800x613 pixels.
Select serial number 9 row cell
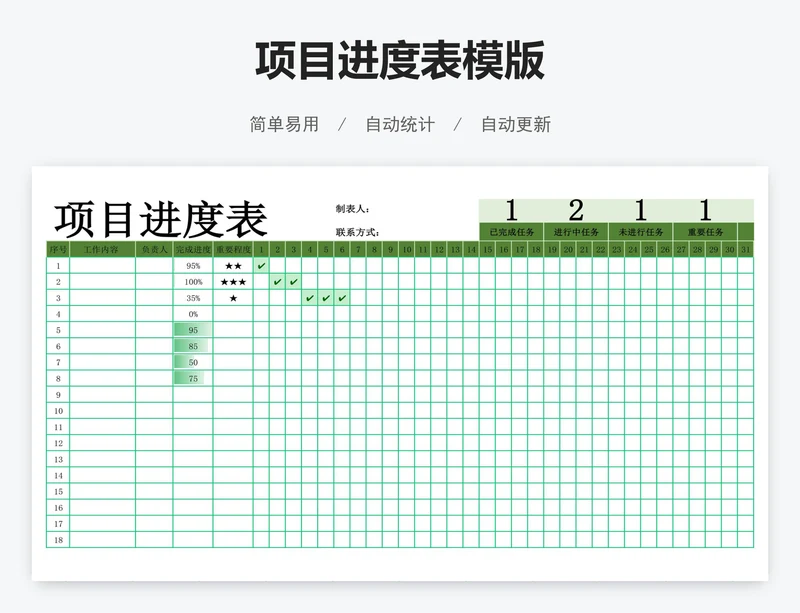pos(58,395)
